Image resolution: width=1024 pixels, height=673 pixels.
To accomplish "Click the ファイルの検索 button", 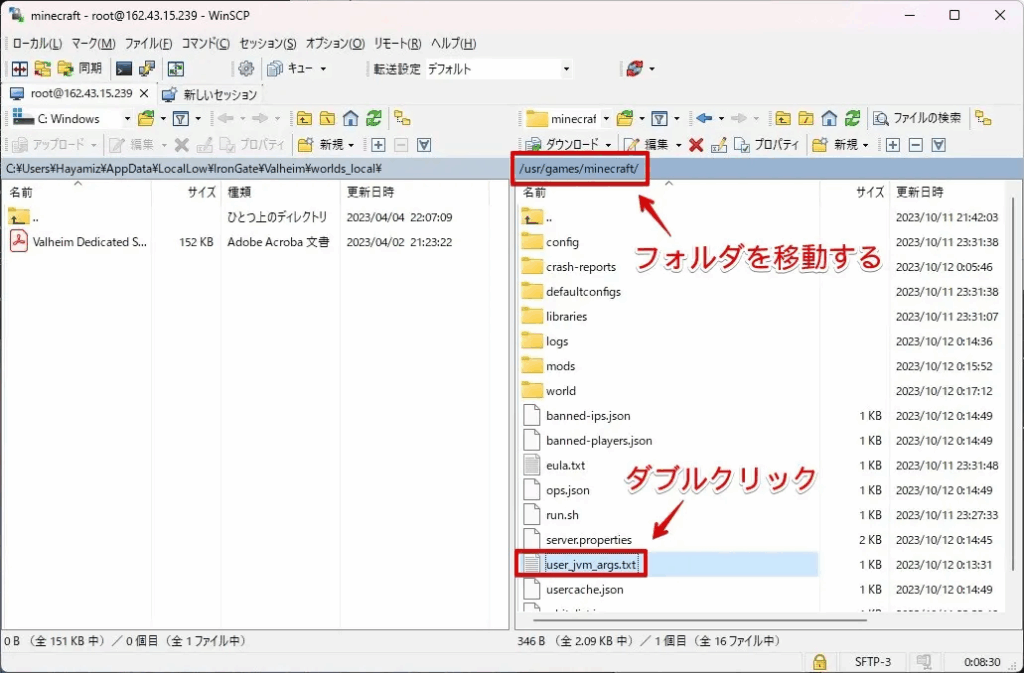I will (917, 118).
